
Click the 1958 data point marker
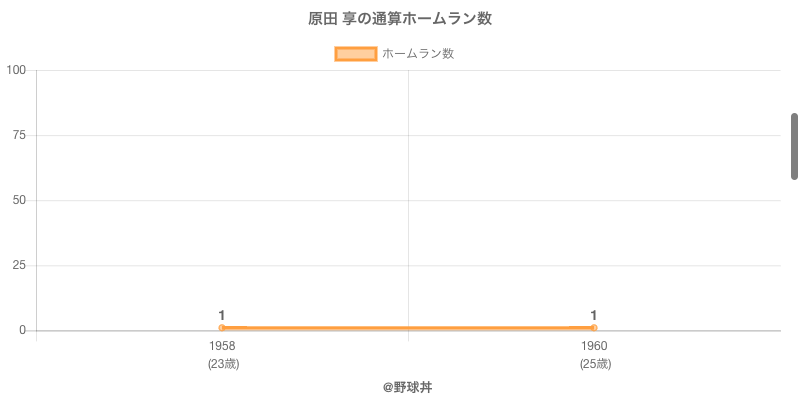(x=222, y=328)
